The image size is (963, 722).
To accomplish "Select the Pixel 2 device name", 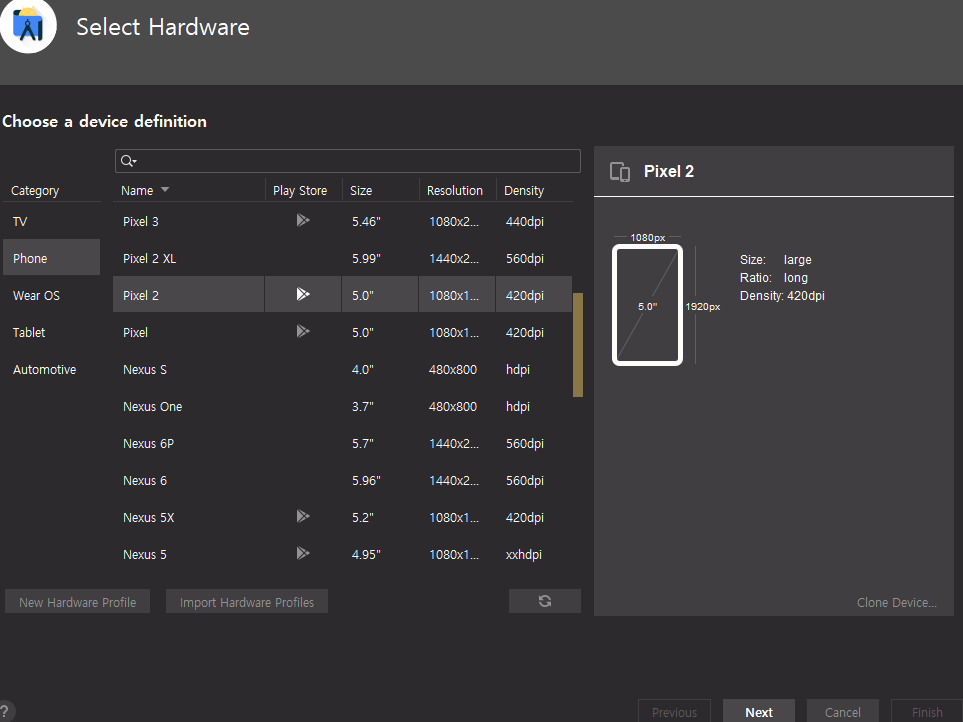I will coord(141,295).
